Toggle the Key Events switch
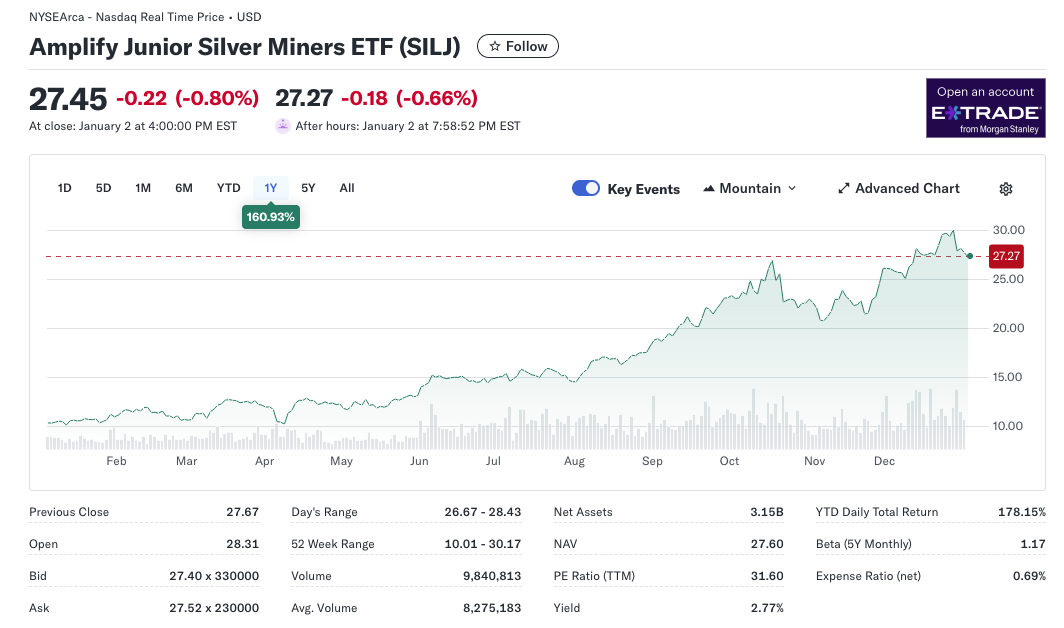Image resolution: width=1064 pixels, height=628 pixels. [x=586, y=188]
